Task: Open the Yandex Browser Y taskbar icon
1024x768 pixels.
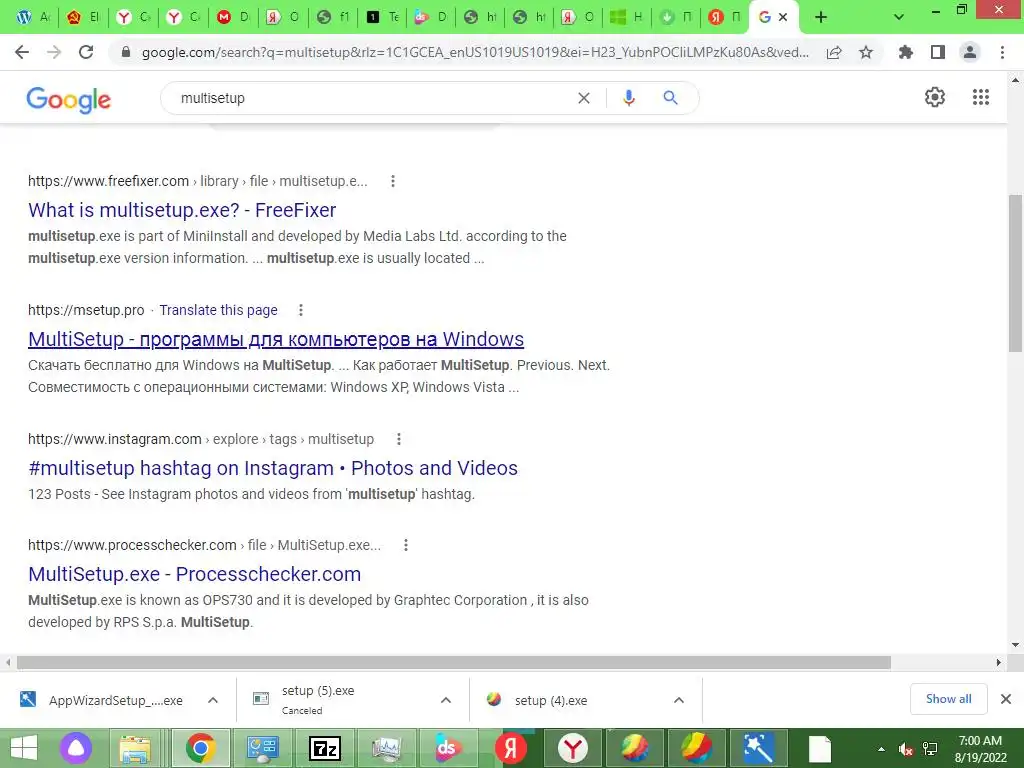Action: tap(573, 748)
